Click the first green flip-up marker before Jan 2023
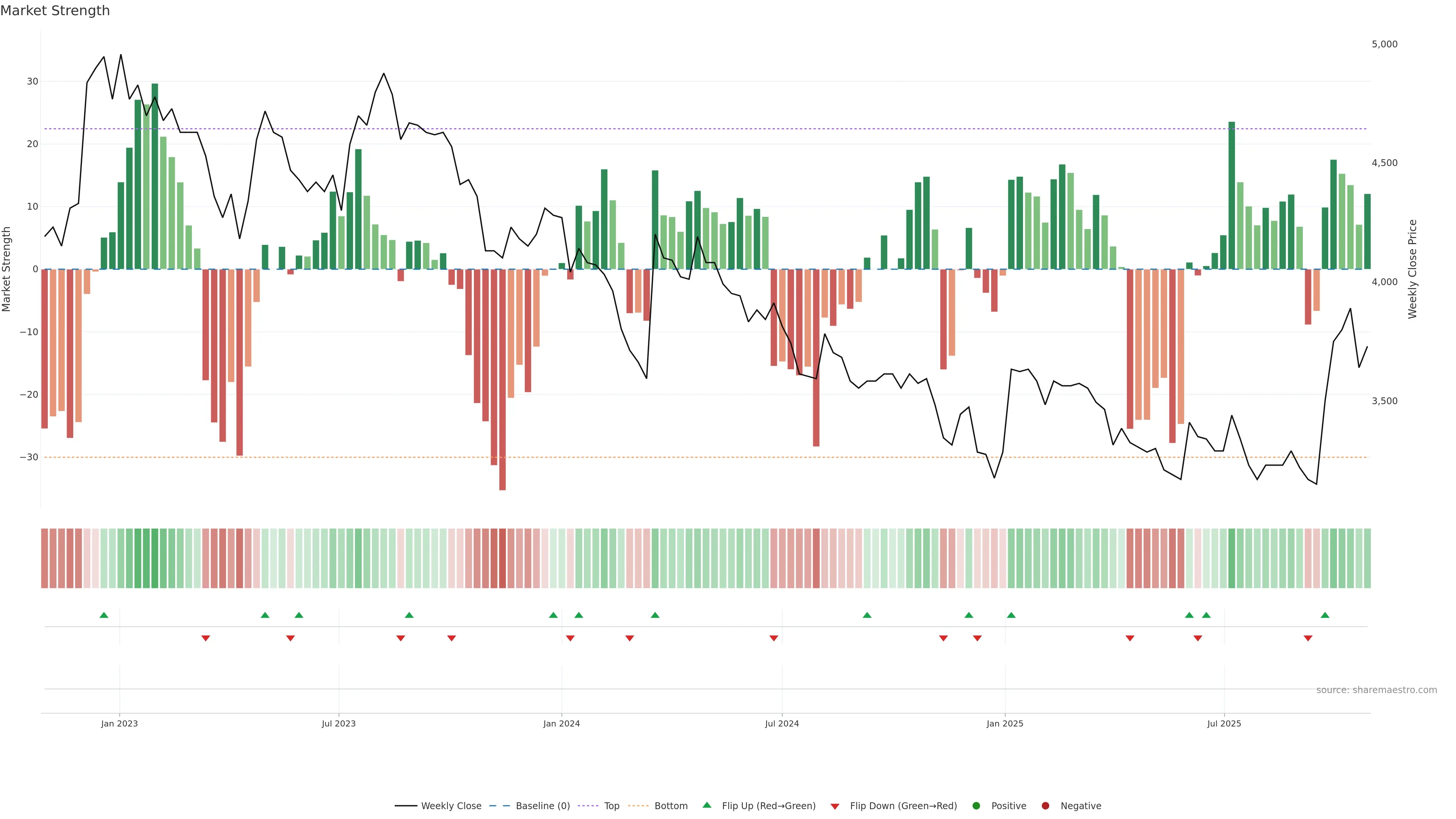This screenshot has width=1456, height=819. click(x=104, y=615)
